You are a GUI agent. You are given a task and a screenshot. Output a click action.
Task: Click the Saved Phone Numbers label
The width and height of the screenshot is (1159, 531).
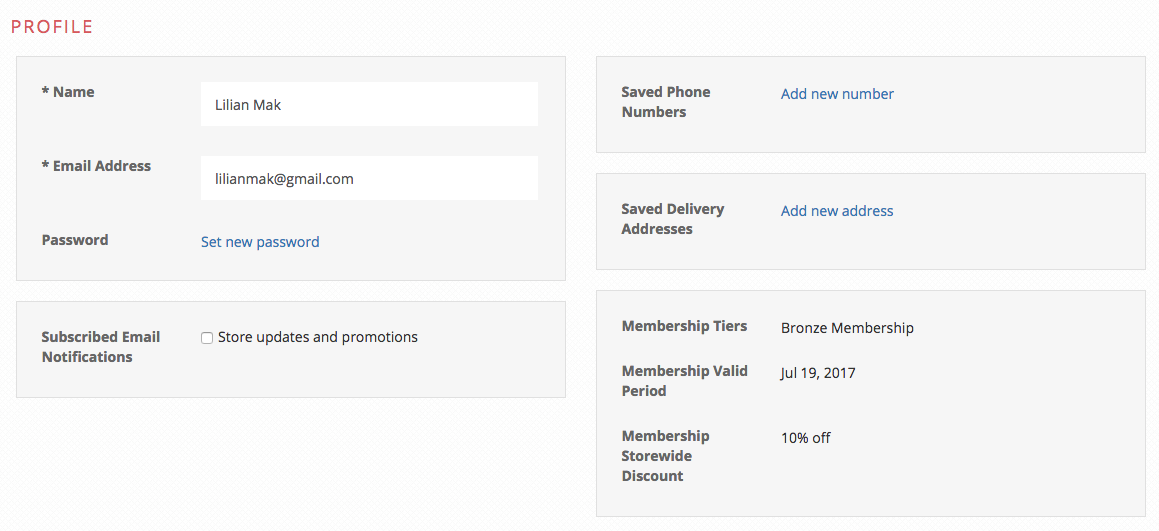click(665, 102)
